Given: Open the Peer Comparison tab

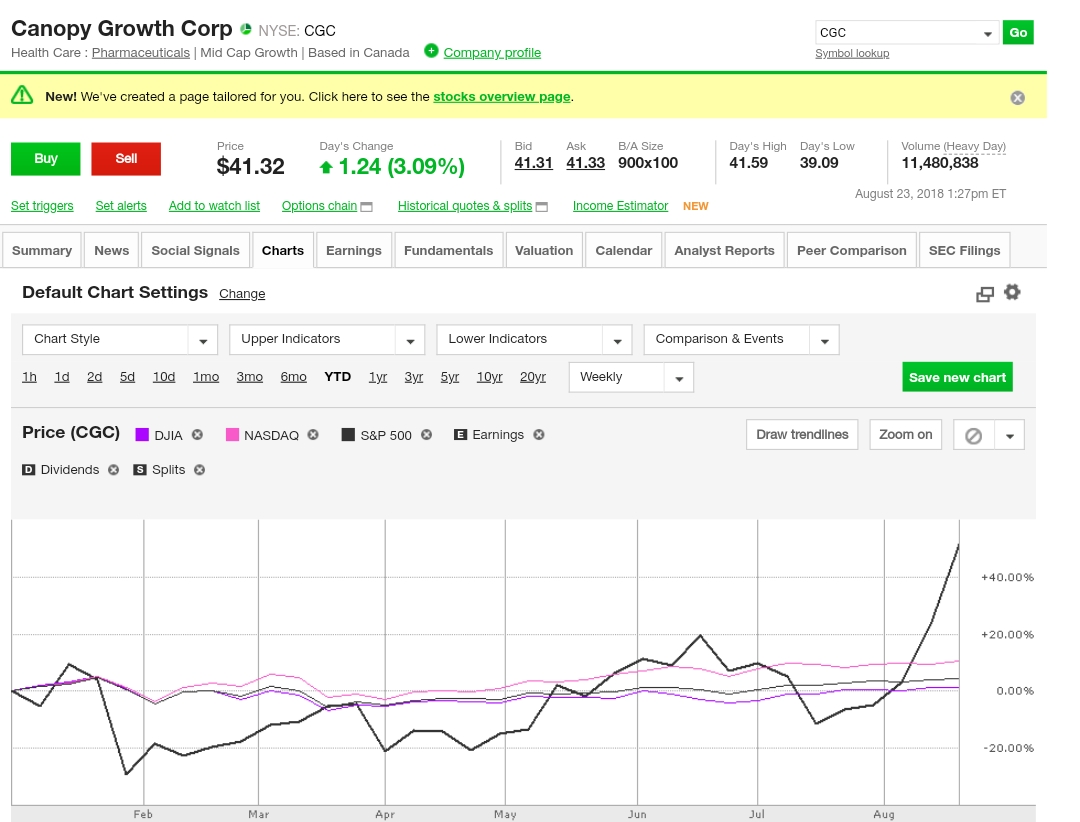Looking at the screenshot, I should 852,250.
